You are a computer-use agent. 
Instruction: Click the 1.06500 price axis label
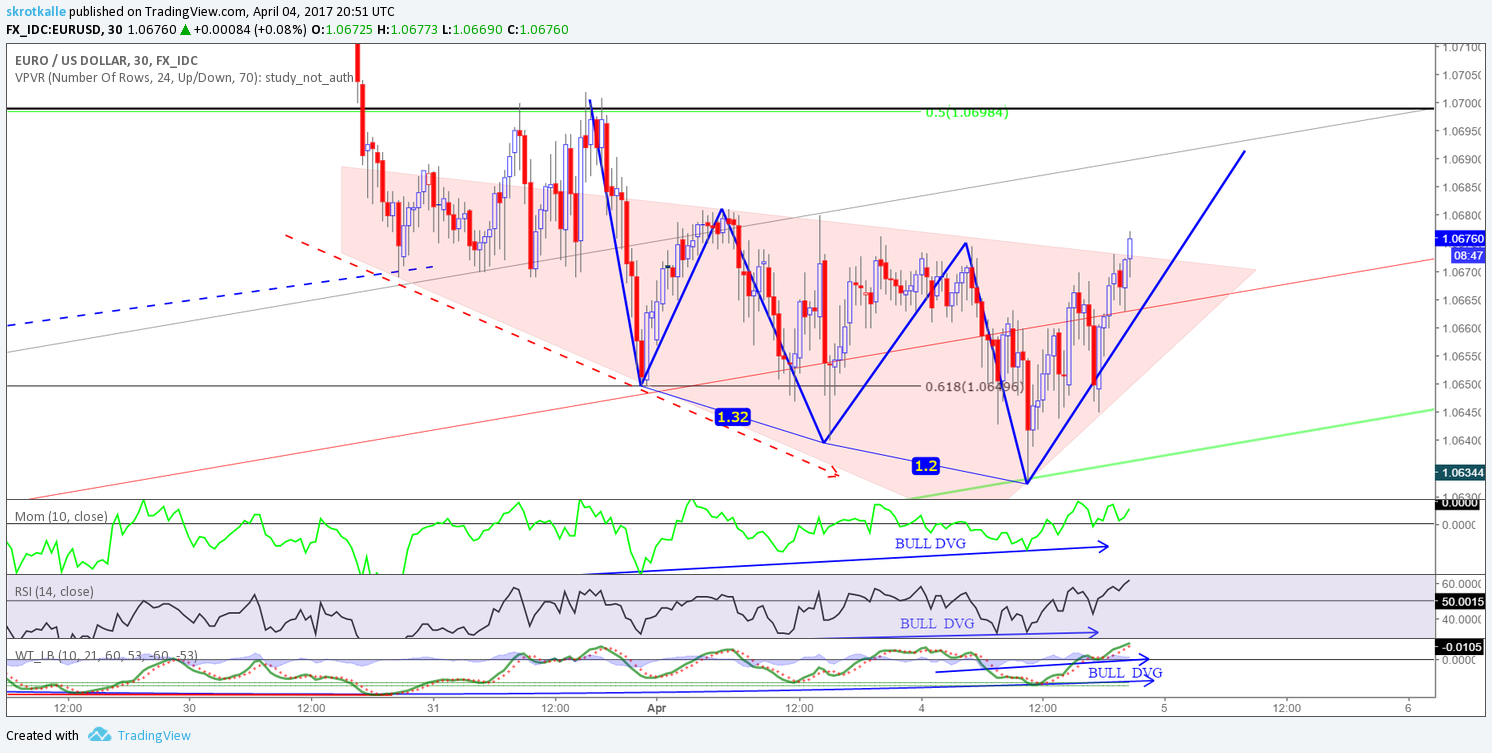(1461, 384)
